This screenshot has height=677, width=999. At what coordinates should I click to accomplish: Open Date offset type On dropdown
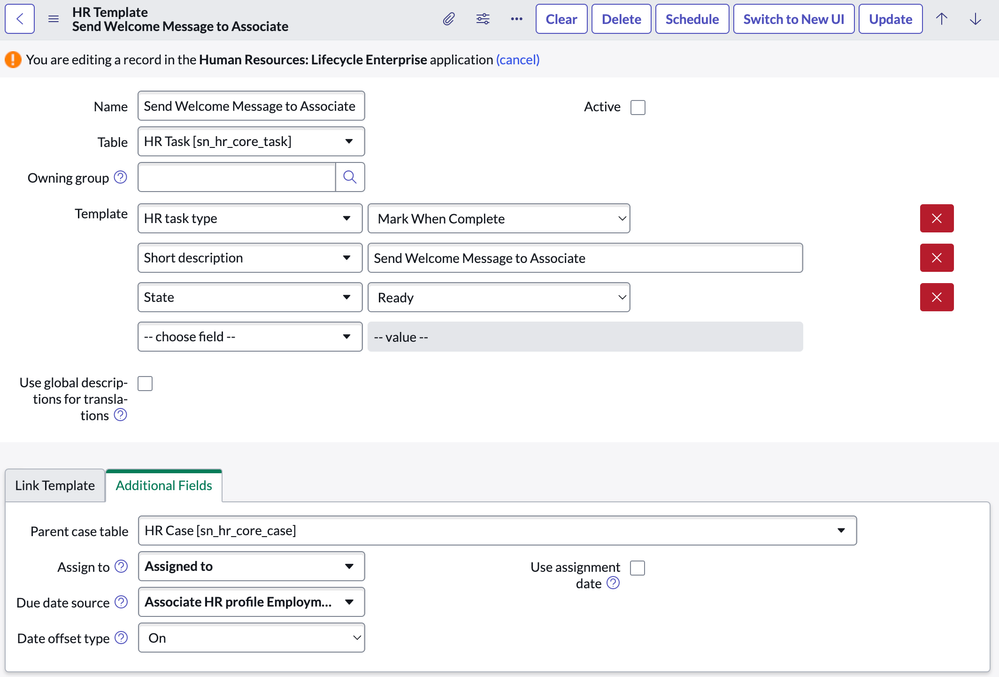[251, 638]
